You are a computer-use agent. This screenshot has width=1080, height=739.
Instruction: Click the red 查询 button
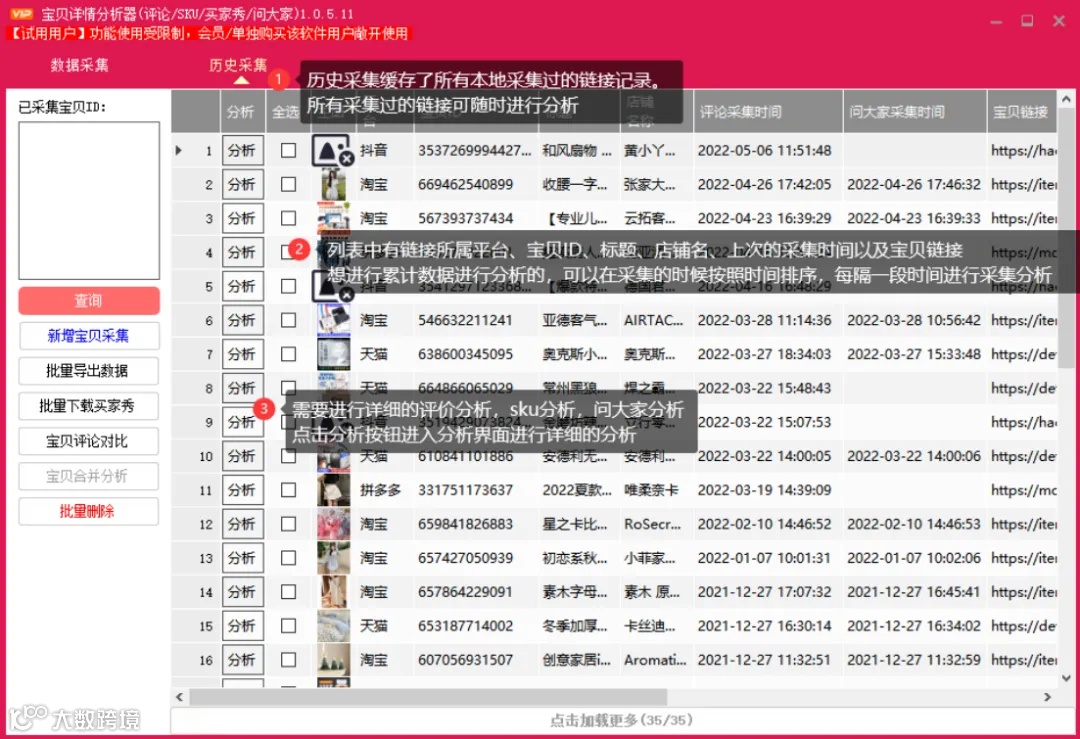click(x=89, y=300)
